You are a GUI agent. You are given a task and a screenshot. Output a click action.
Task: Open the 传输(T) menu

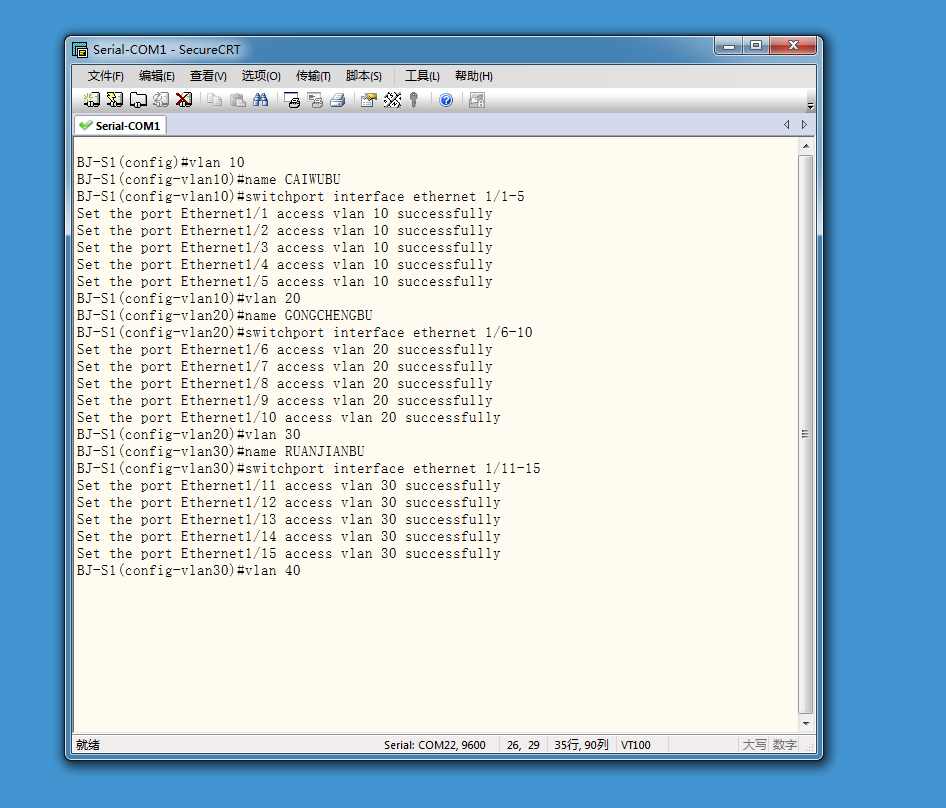tap(313, 76)
